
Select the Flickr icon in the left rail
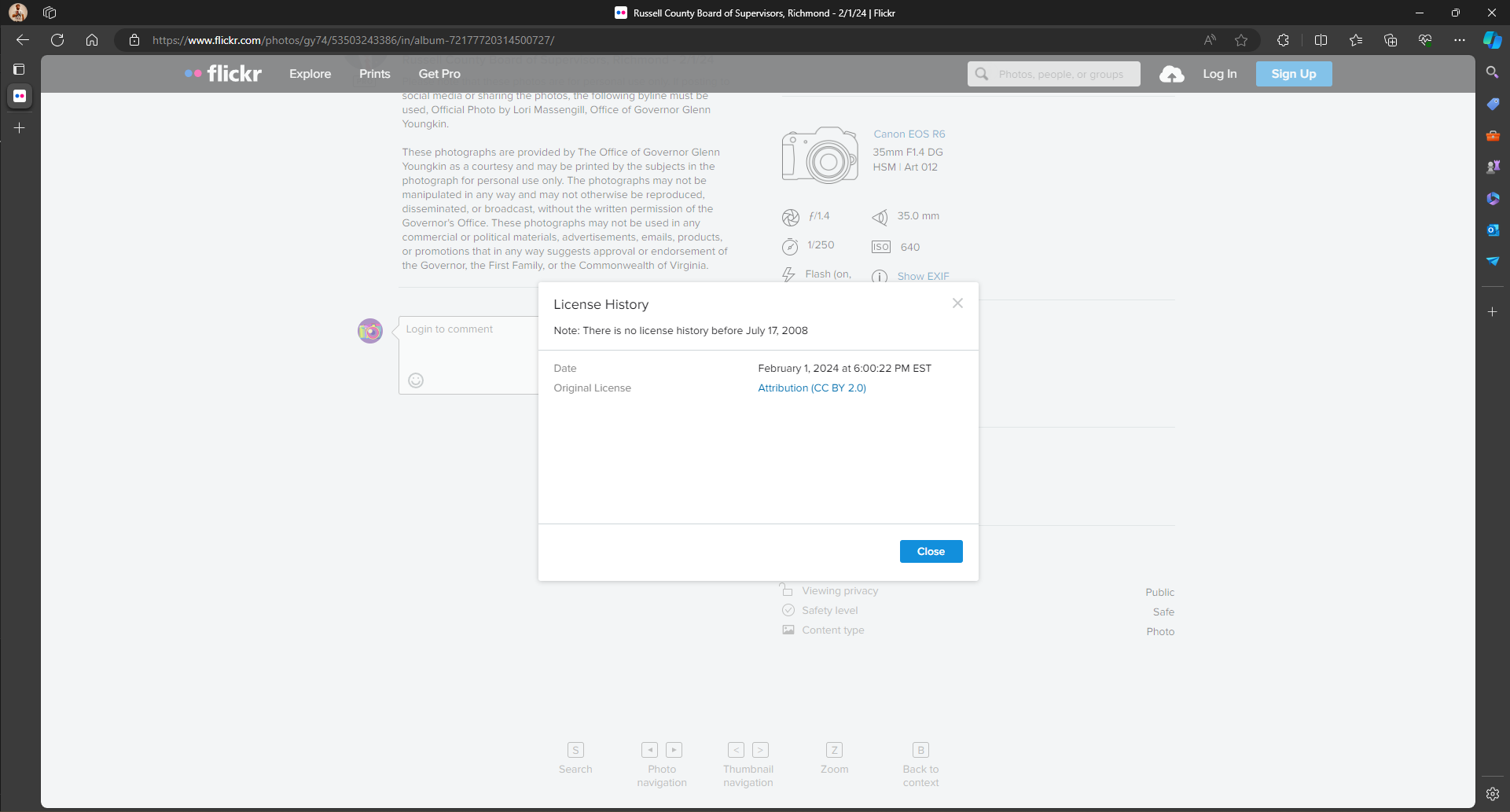click(19, 96)
